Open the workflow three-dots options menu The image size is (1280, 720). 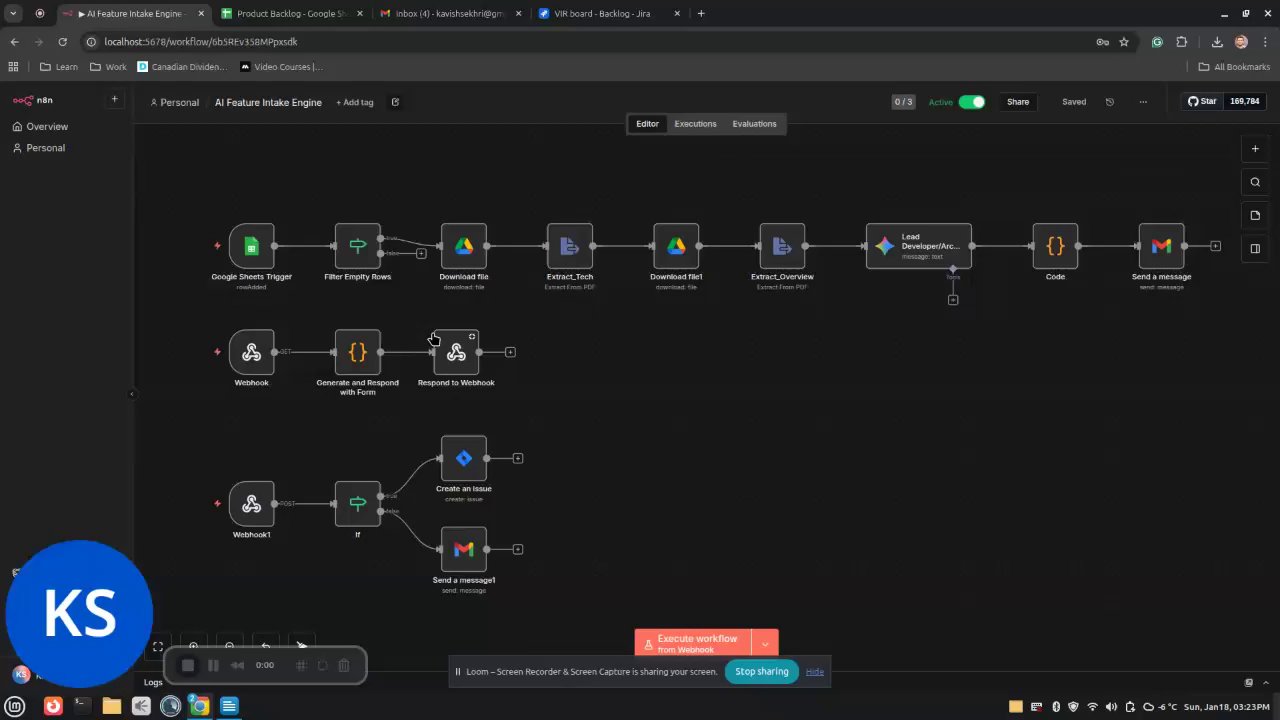(x=1143, y=102)
